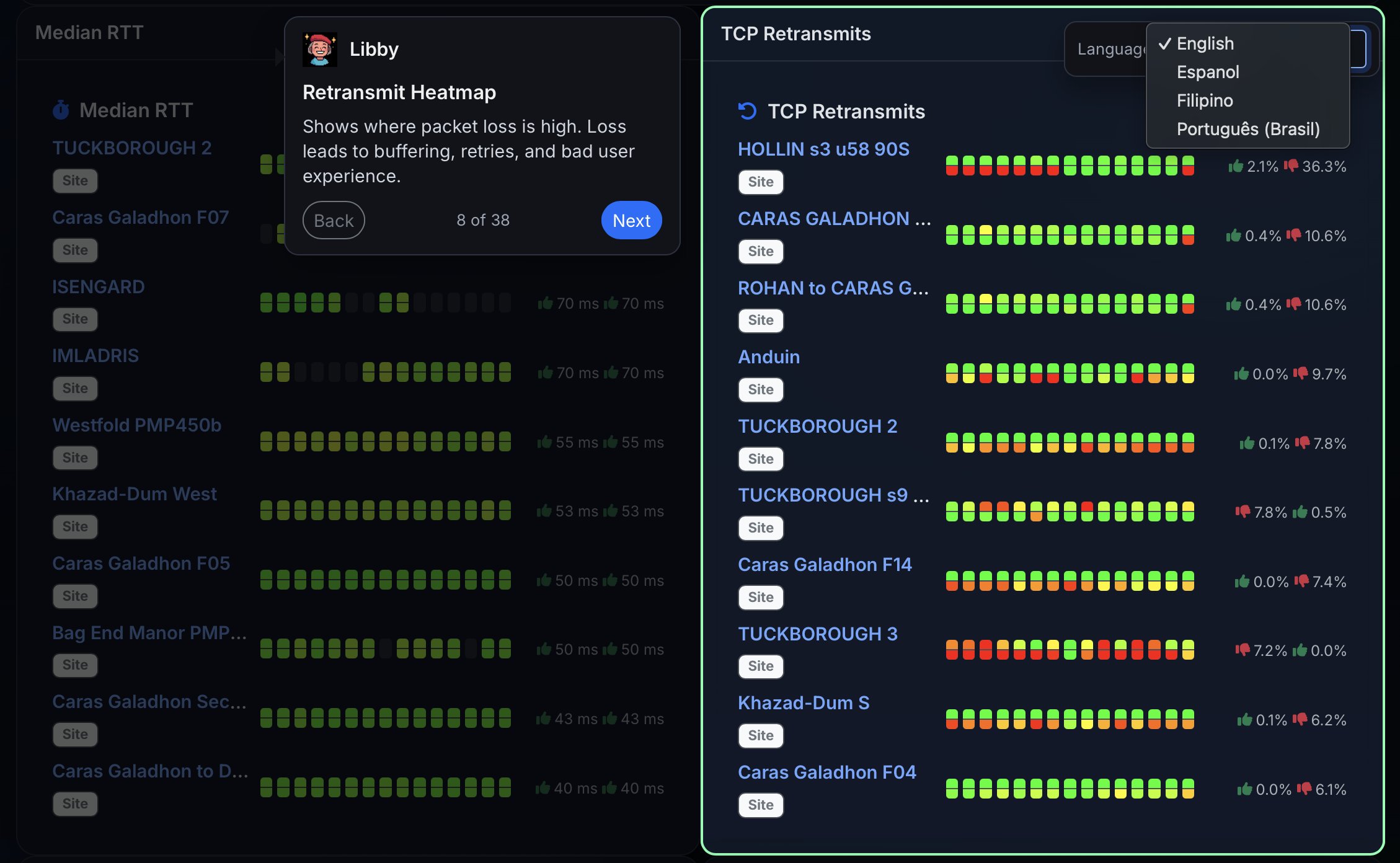Click Site badge under TUCKBOROUGH 3
The width and height of the screenshot is (1400, 863).
coord(760,666)
